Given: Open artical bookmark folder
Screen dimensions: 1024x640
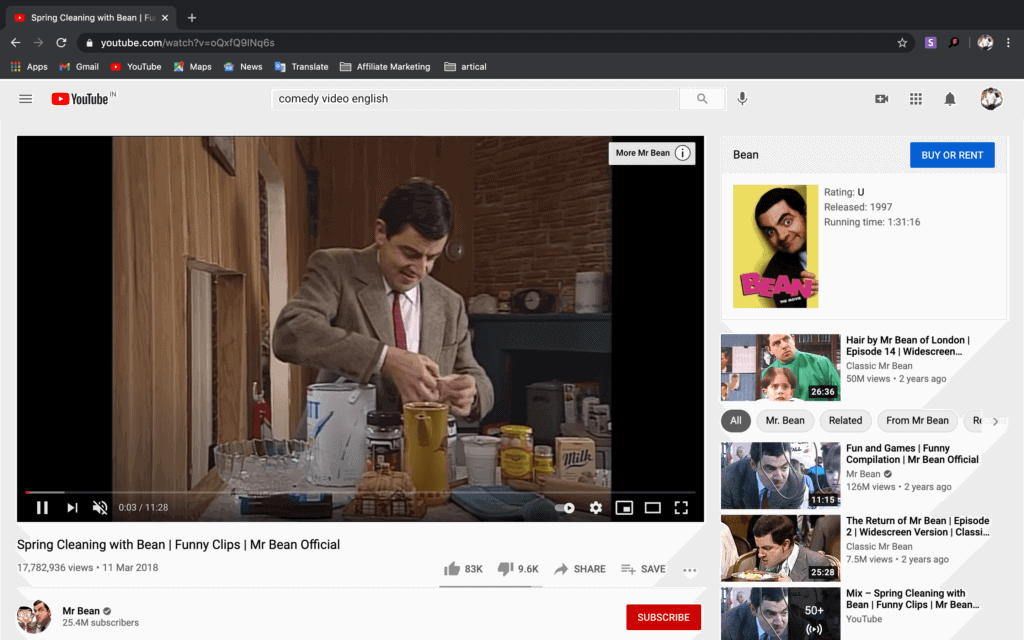Looking at the screenshot, I should [x=465, y=67].
